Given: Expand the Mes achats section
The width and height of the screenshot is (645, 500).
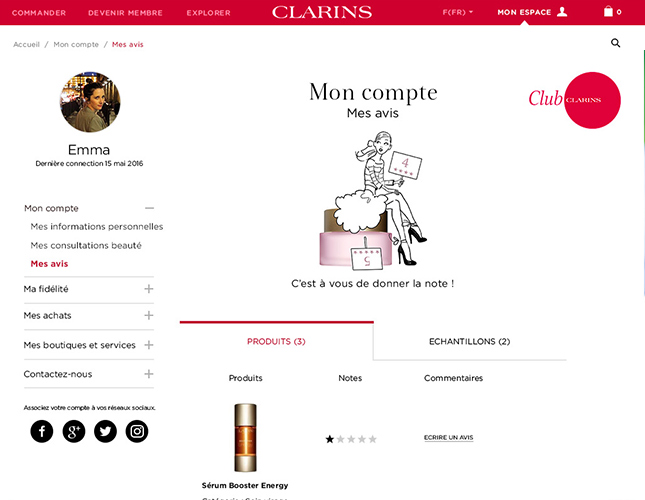Looking at the screenshot, I should (x=149, y=315).
